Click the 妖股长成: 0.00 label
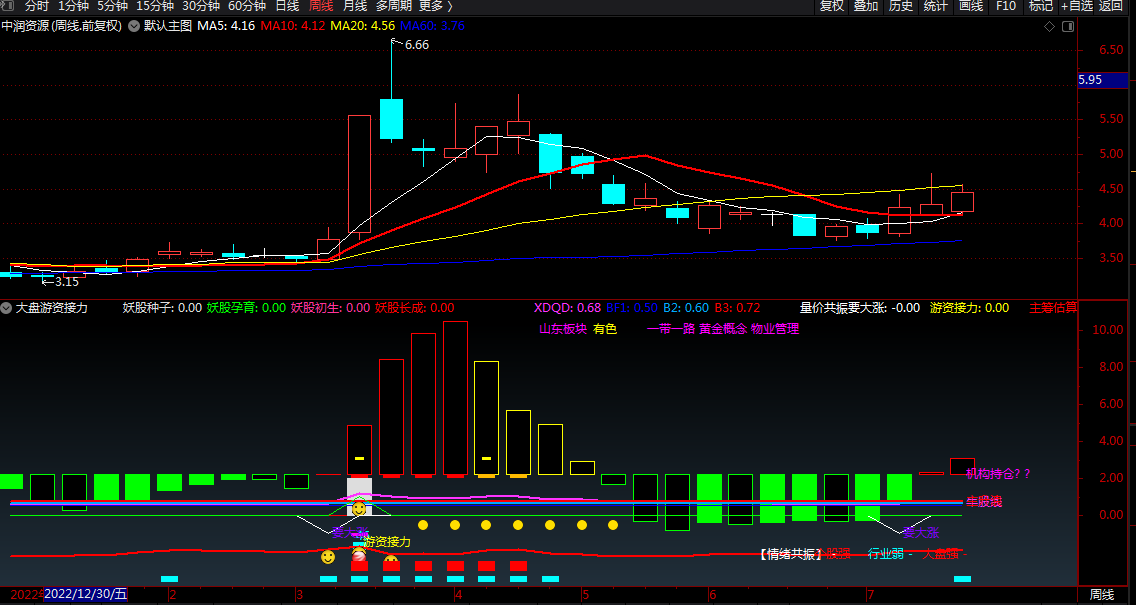1136x605 pixels. 414,308
